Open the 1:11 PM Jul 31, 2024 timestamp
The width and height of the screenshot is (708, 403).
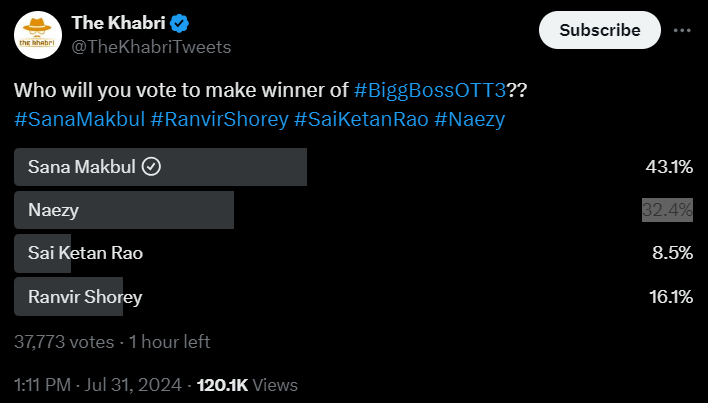(98, 385)
